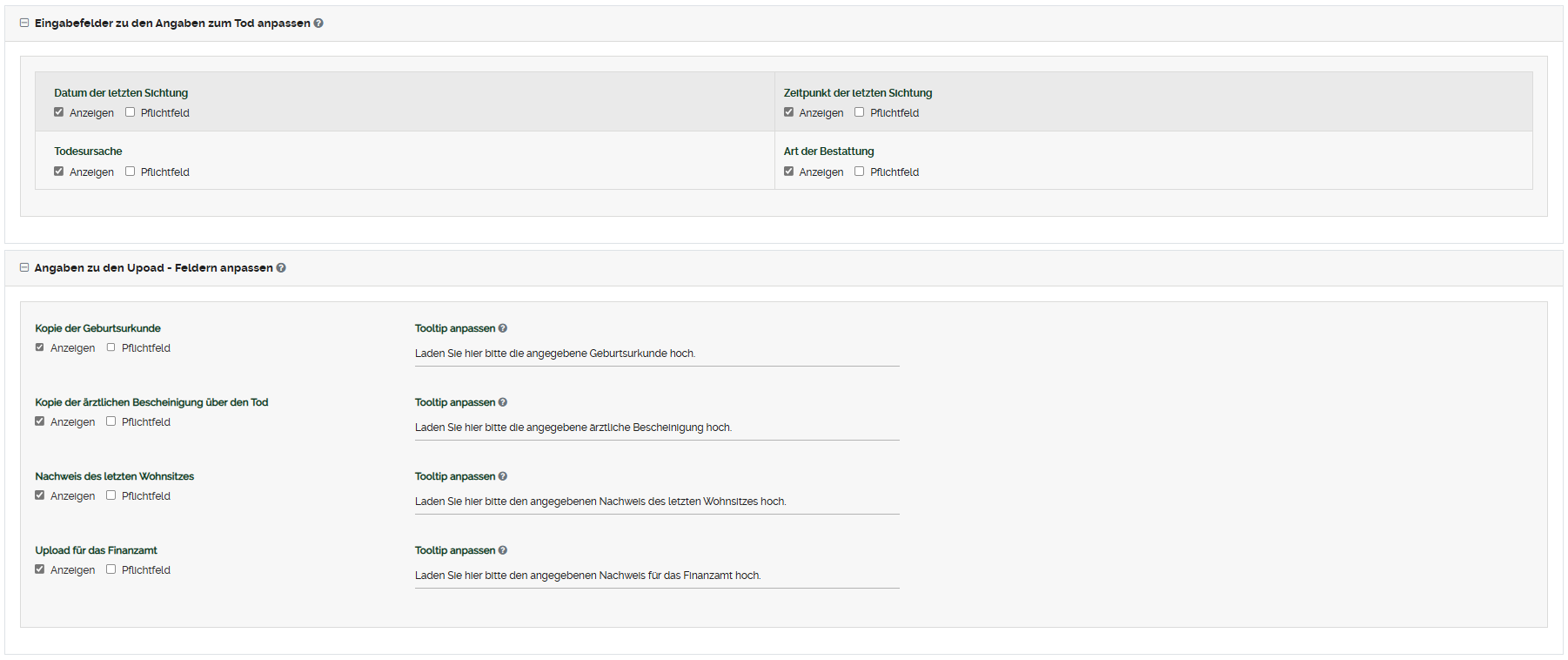Edit the letzten Wohnsitzes tooltip text field
The width and height of the screenshot is (1568, 660).
tap(656, 502)
